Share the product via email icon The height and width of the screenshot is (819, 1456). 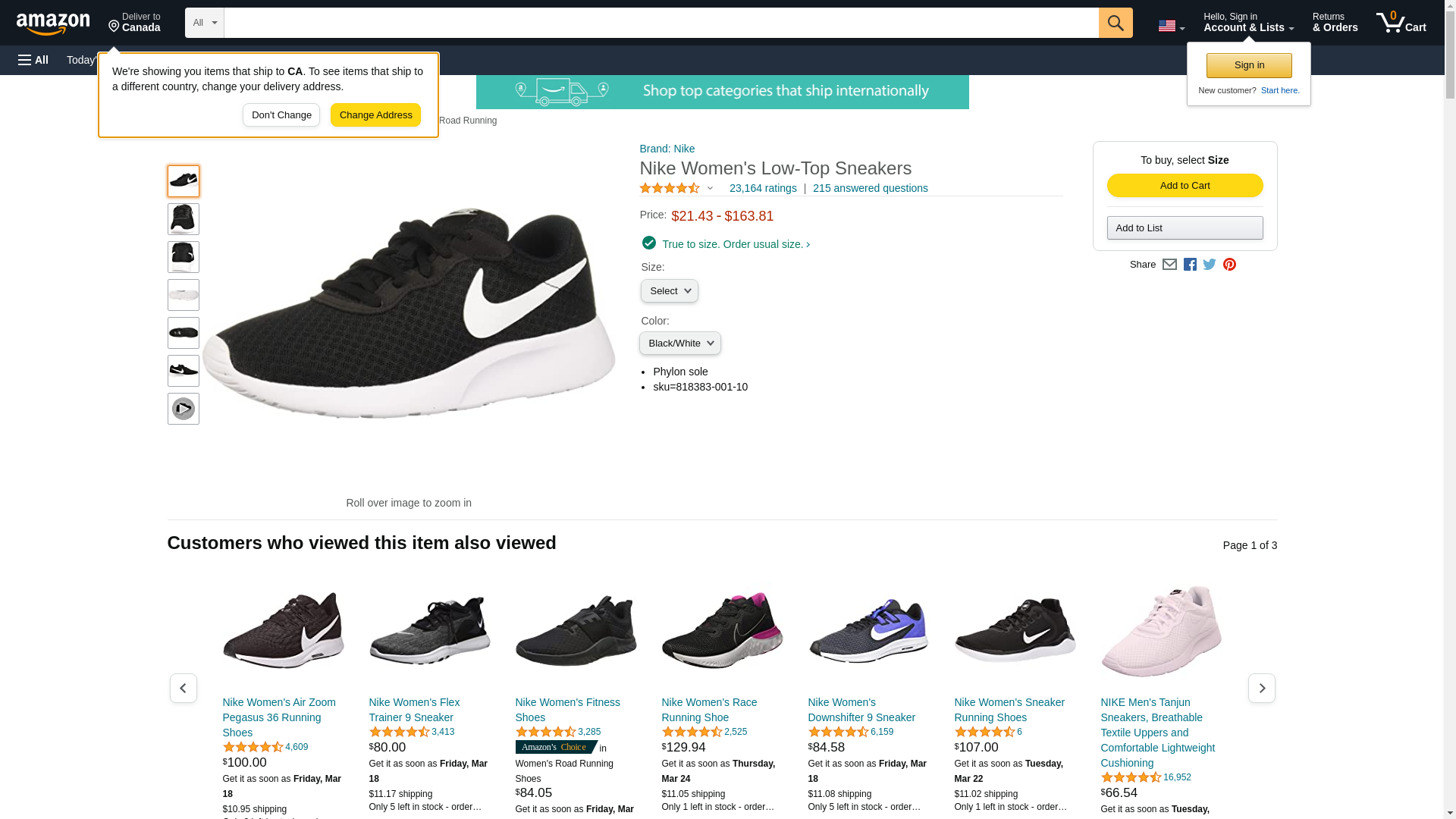point(1169,265)
